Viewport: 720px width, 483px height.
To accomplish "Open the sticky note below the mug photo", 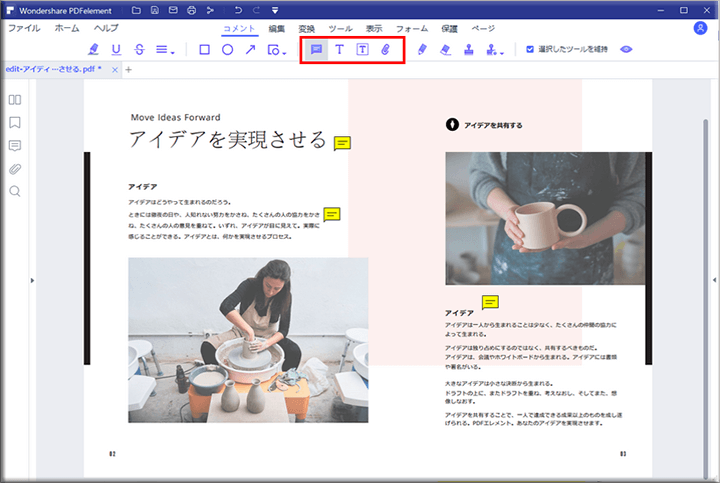I will coord(490,302).
